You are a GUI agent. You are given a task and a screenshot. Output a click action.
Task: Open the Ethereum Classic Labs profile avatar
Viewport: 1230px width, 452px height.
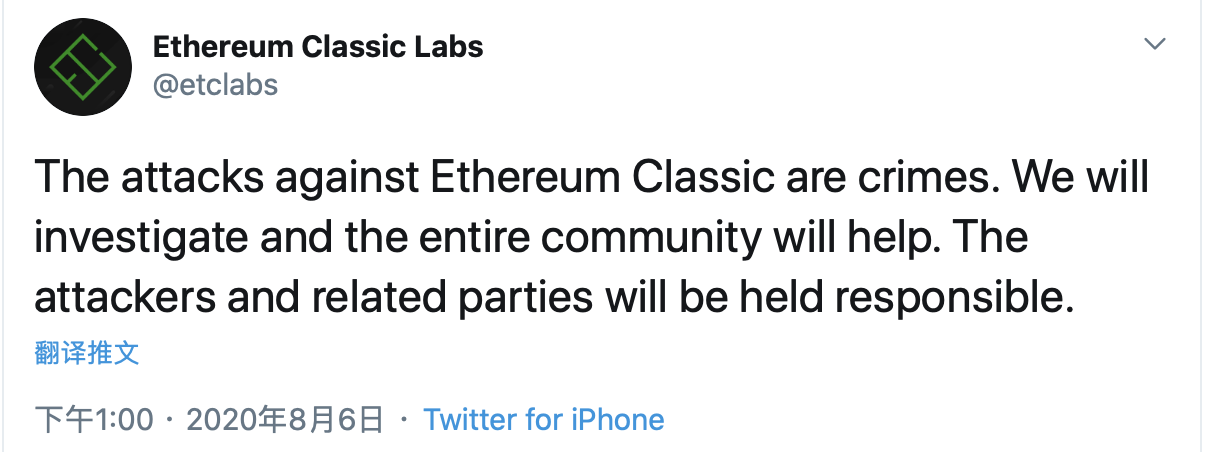pyautogui.click(x=83, y=66)
